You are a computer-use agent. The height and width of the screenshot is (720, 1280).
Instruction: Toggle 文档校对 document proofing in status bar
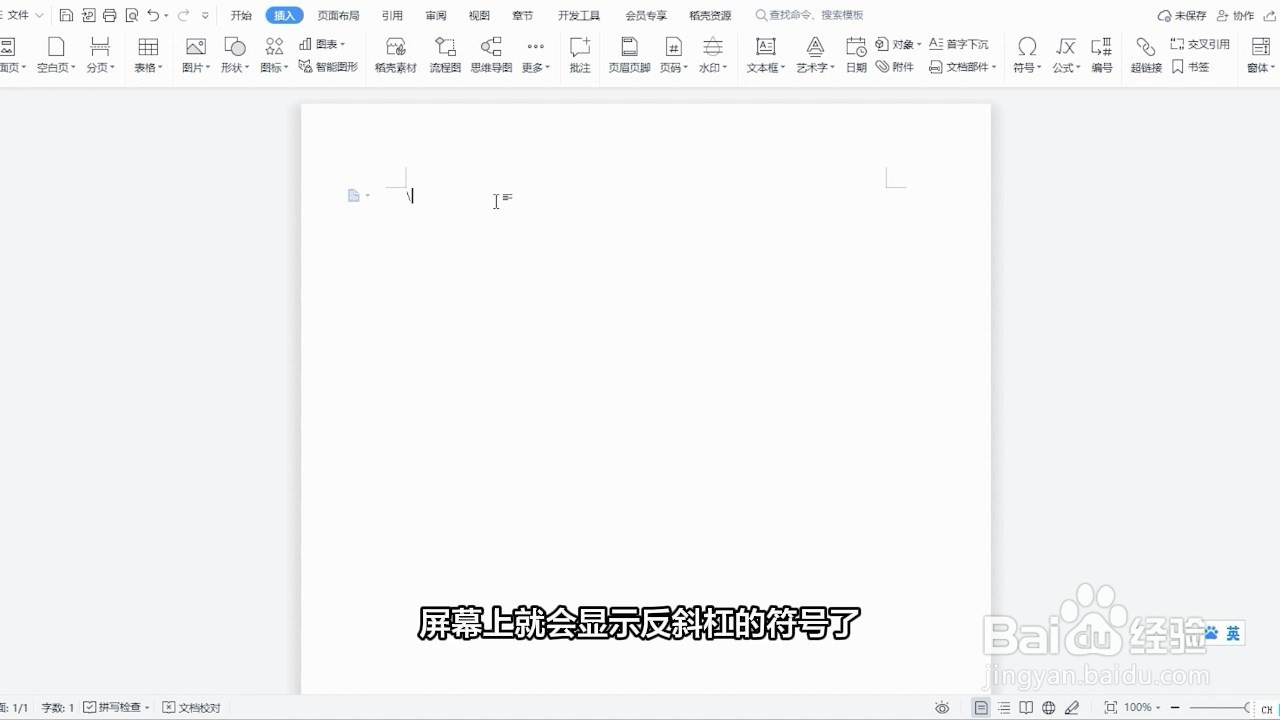point(189,707)
